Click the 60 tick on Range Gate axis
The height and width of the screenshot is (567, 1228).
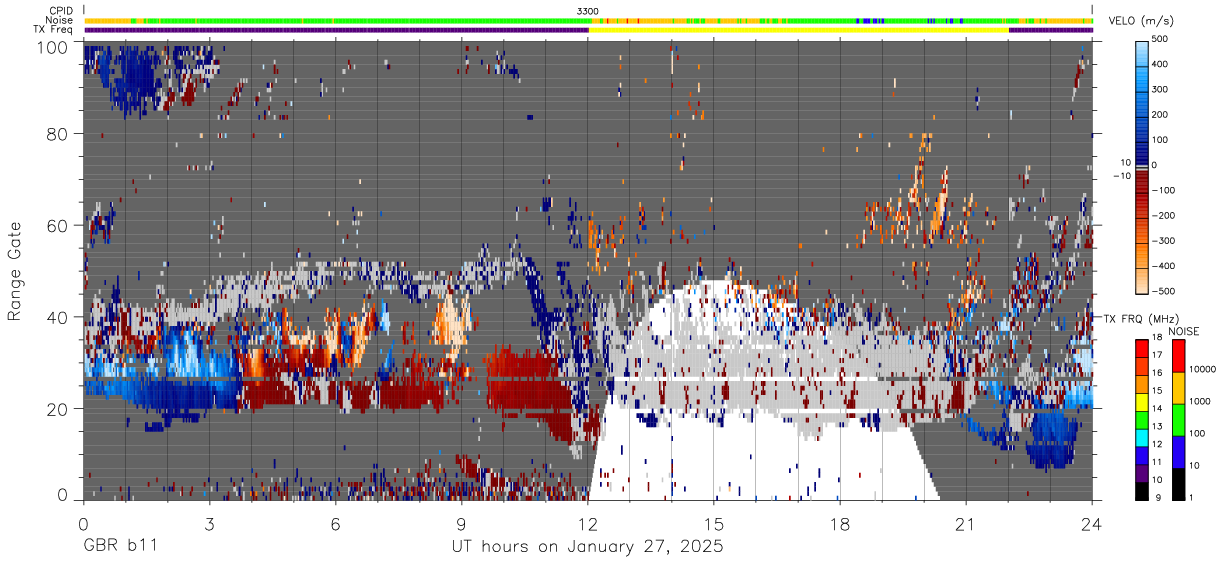point(58,226)
